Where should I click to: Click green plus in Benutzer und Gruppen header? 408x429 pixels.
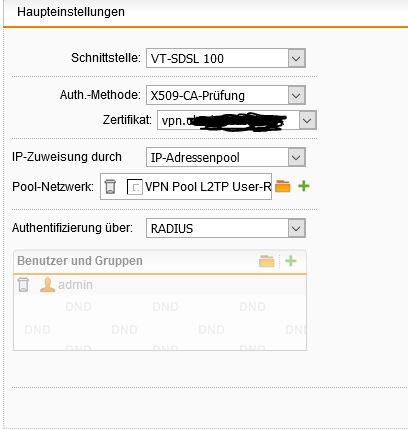(291, 261)
